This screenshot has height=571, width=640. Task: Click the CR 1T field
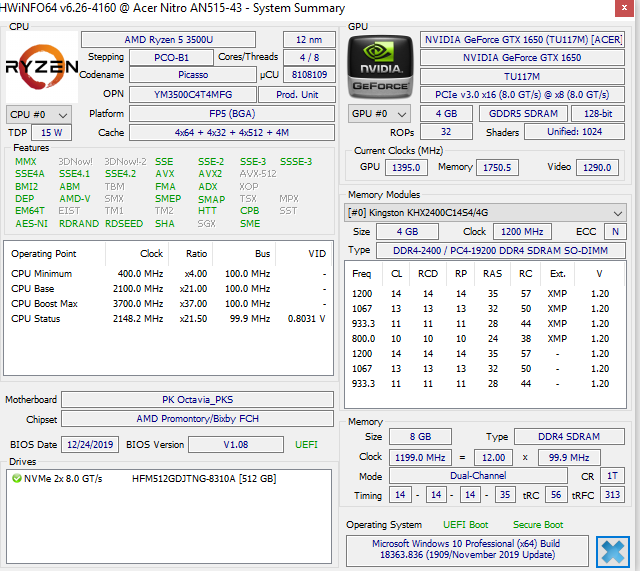click(x=612, y=475)
